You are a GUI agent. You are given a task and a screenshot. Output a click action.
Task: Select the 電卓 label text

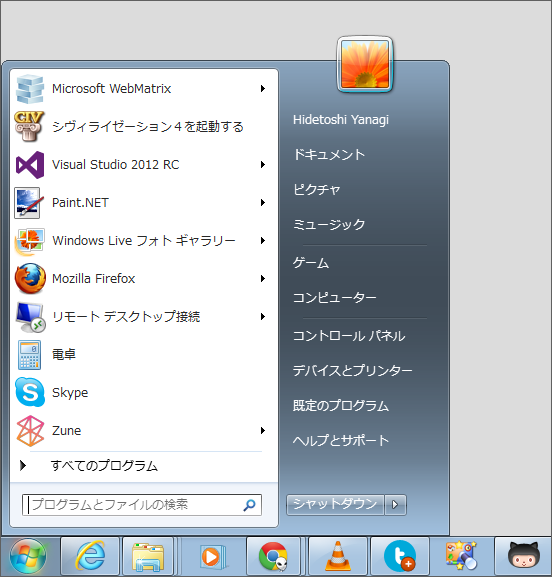(64, 354)
